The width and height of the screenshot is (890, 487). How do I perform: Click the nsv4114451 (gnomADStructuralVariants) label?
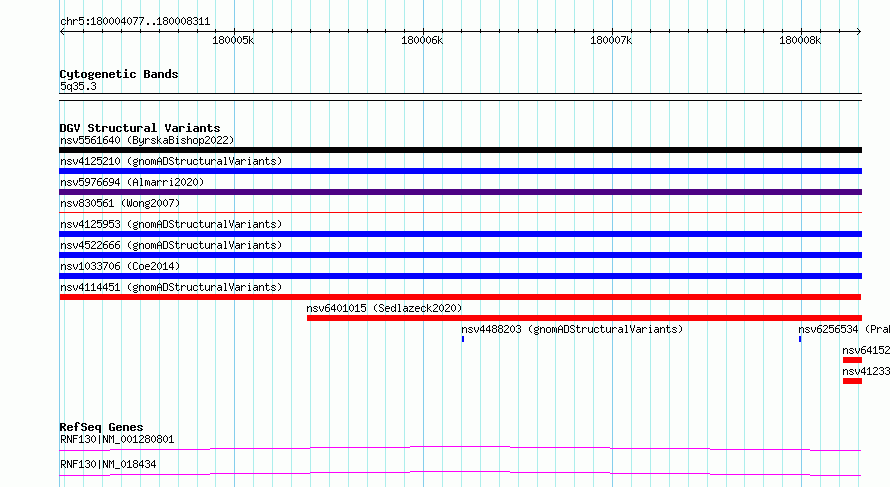pos(171,287)
